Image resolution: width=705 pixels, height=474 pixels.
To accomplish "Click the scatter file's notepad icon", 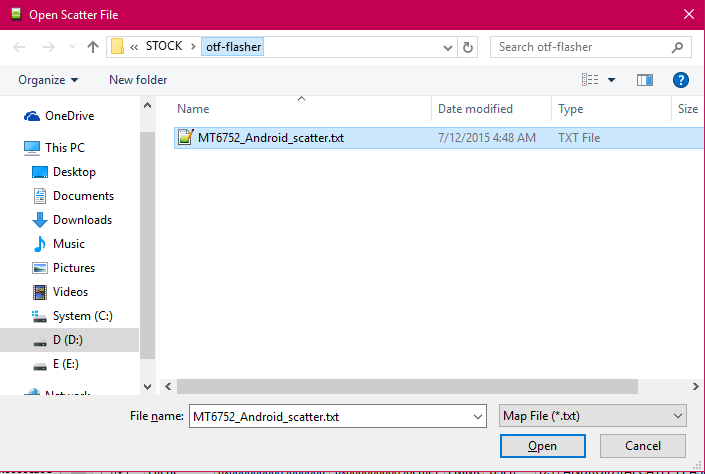I will pos(185,137).
